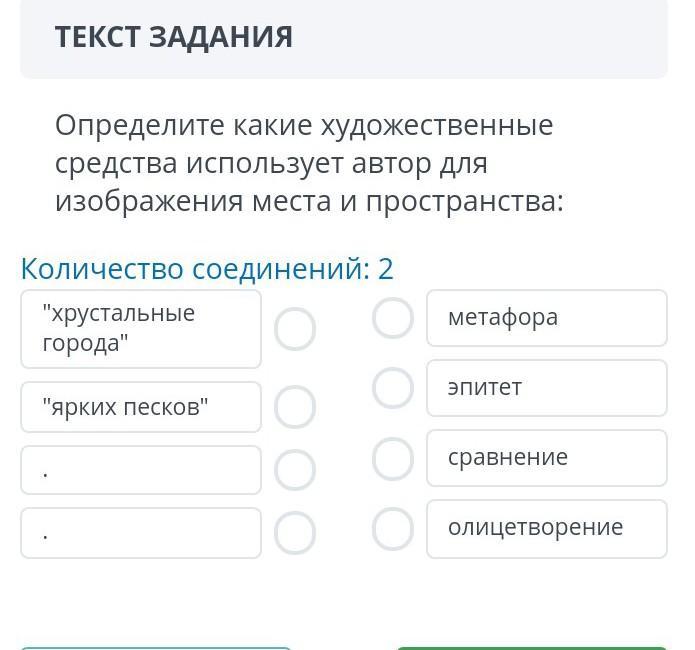Select the connector circle beside "хрустальные города"
Screen dimensions: 695x650
(x=295, y=329)
